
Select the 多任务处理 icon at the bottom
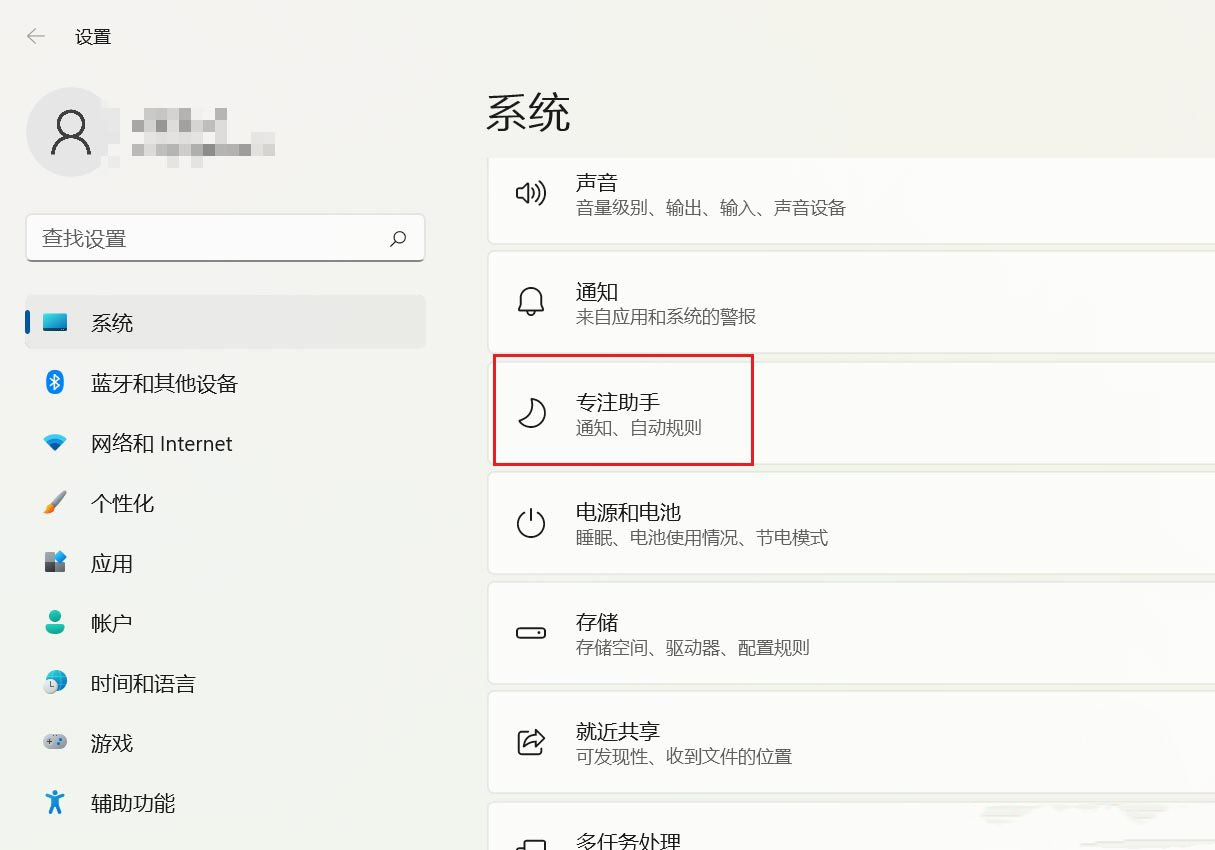531,840
